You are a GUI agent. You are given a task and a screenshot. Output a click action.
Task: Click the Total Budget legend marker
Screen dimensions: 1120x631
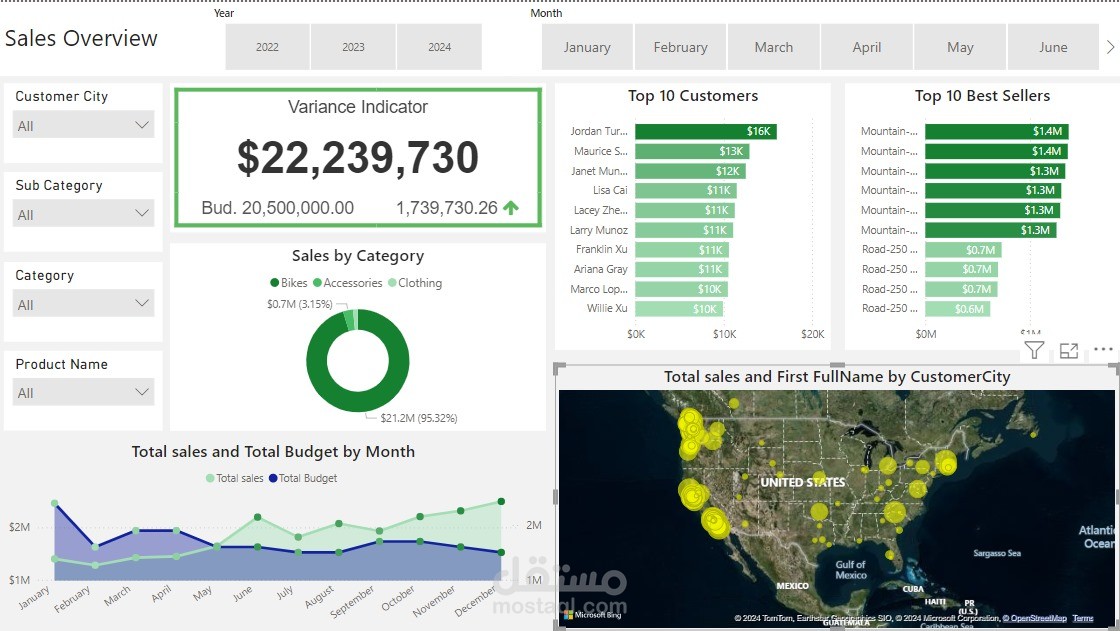click(x=273, y=478)
